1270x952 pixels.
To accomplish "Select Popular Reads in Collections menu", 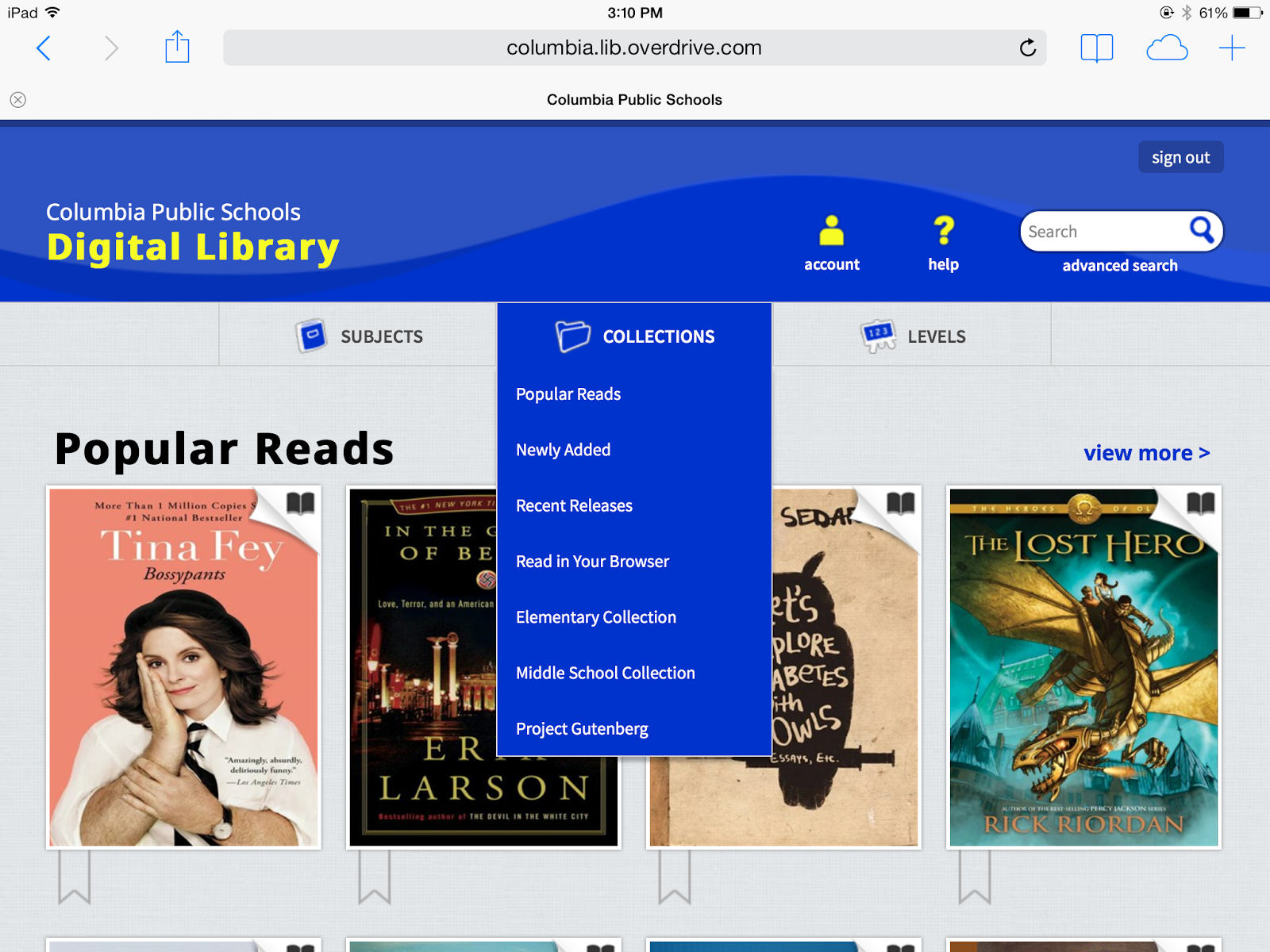I will click(x=568, y=394).
